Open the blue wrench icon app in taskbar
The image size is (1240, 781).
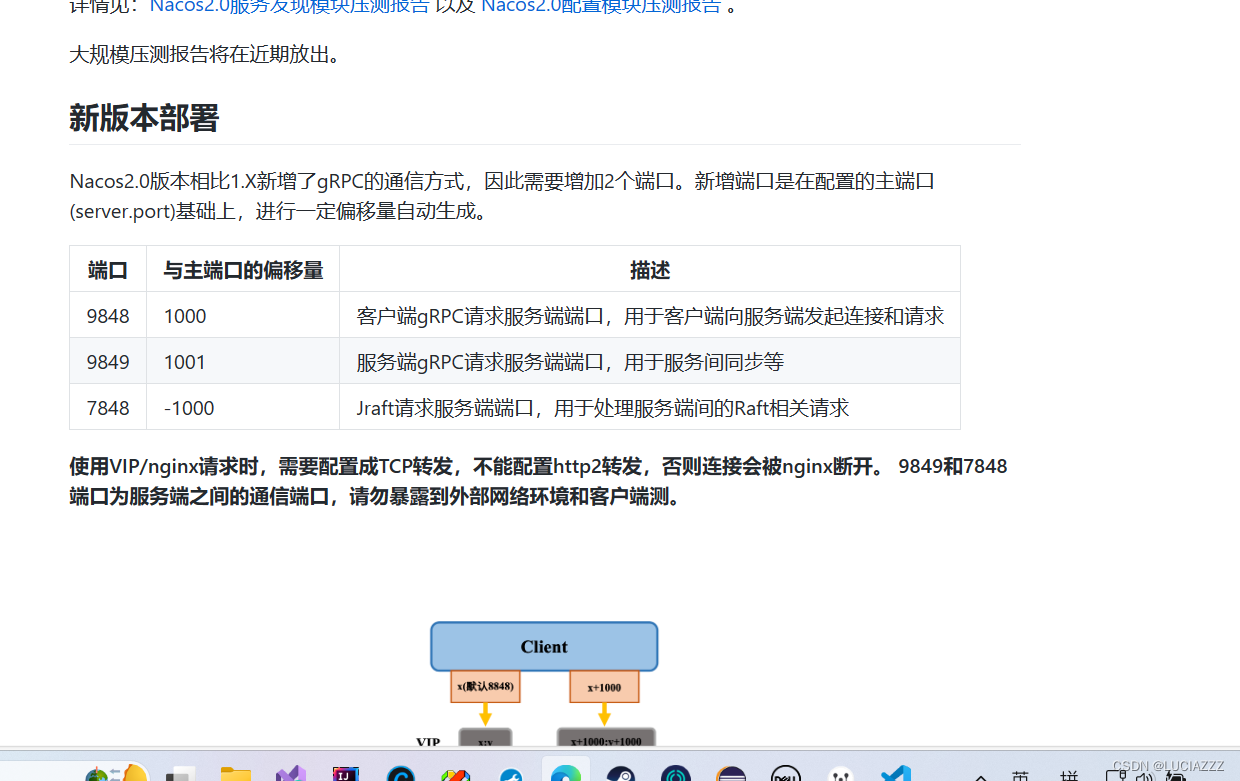pyautogui.click(x=511, y=774)
